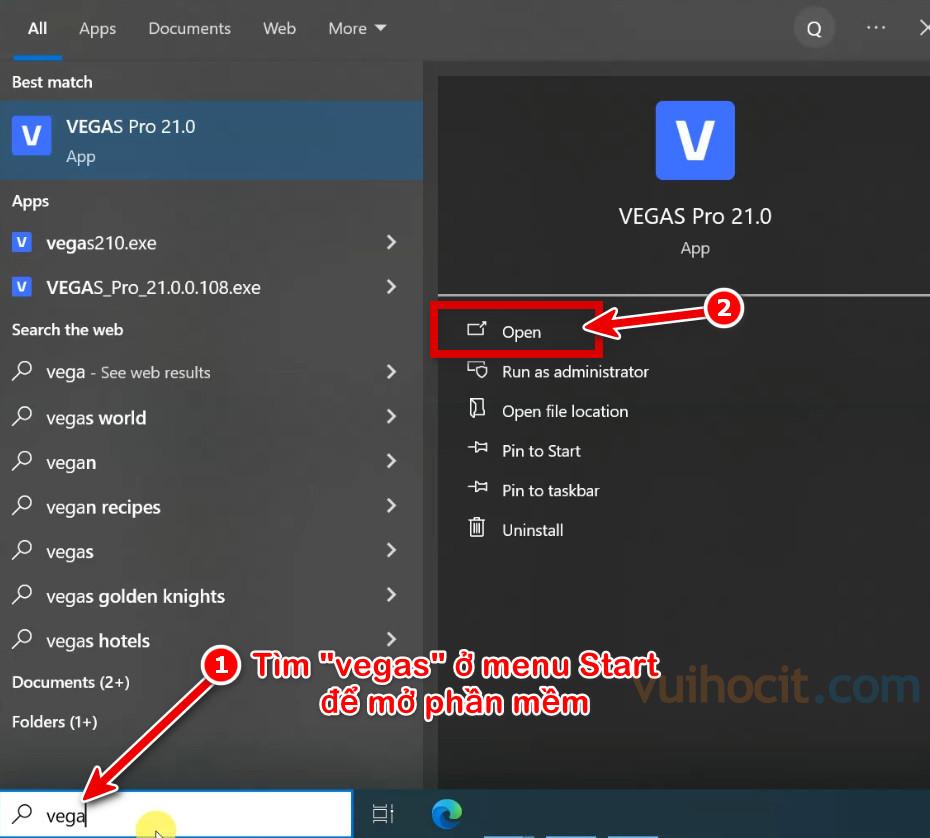Expand the vegas210.exe result arrow

[x=391, y=243]
